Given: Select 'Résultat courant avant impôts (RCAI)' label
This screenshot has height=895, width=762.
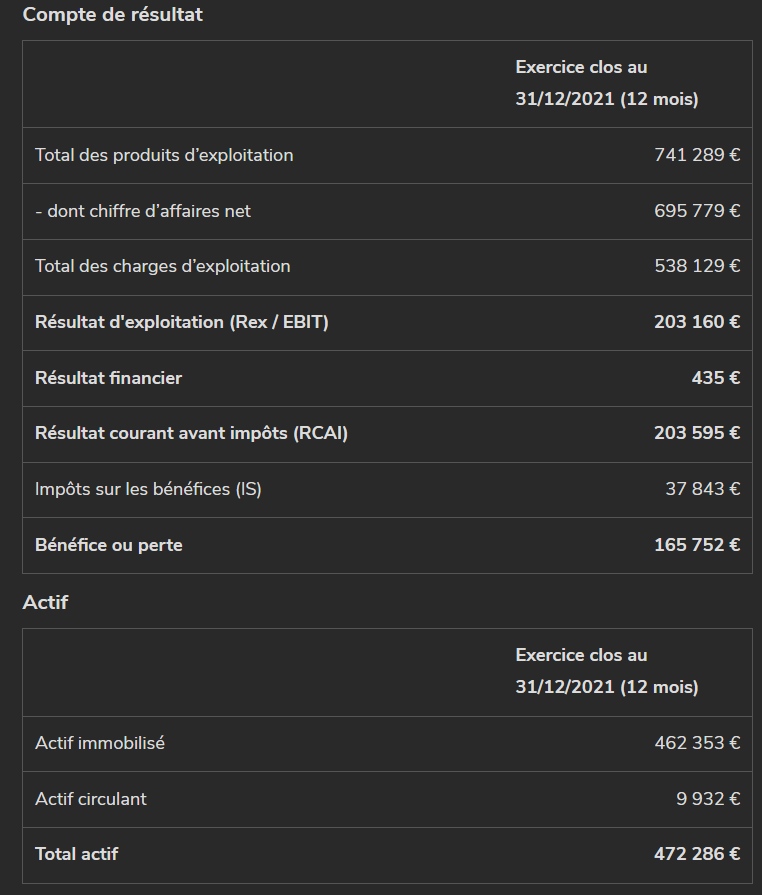Looking at the screenshot, I should click(191, 433).
